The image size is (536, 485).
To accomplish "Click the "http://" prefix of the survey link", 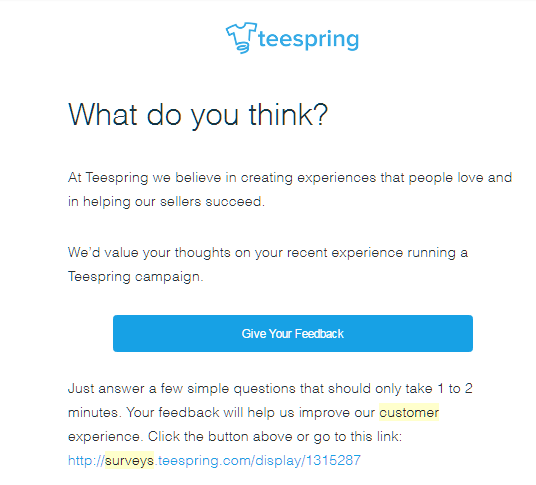I will click(x=86, y=460).
